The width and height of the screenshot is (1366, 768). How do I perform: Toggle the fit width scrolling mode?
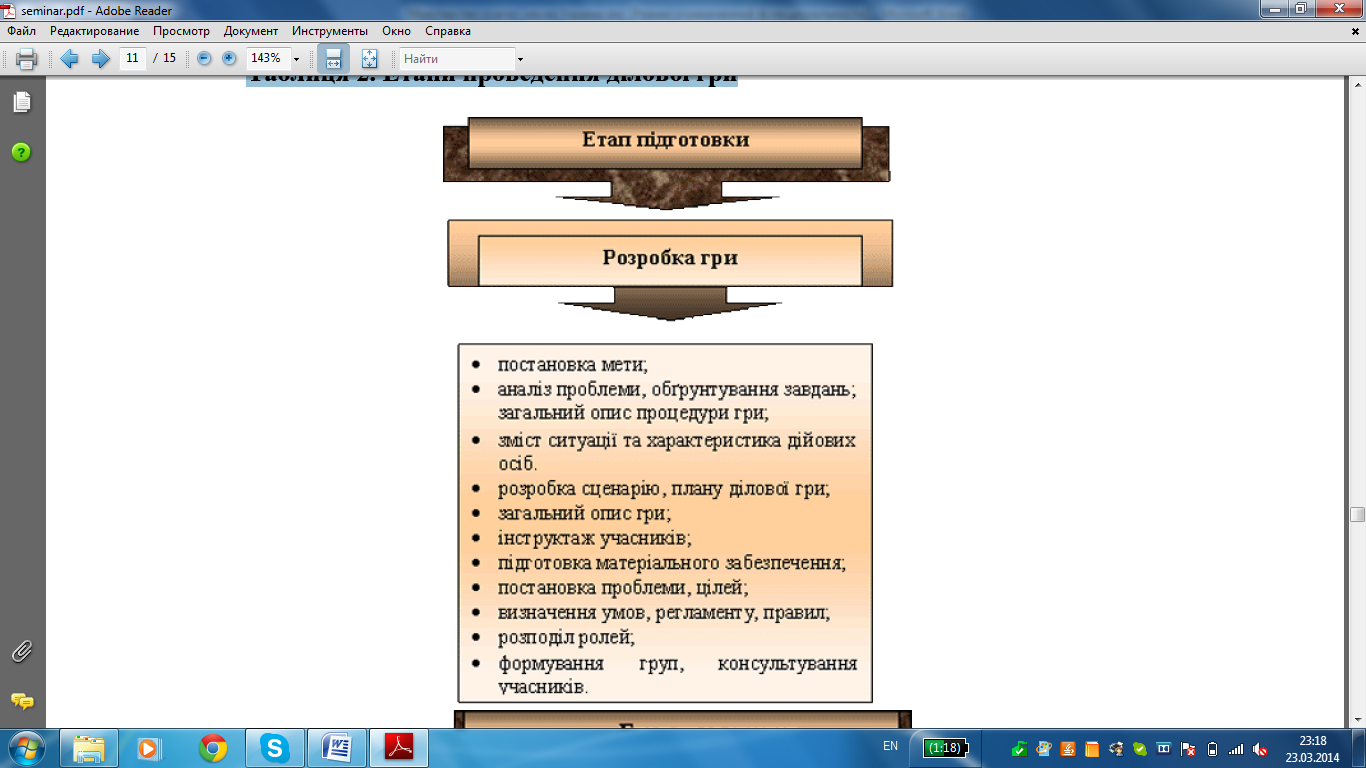(334, 59)
